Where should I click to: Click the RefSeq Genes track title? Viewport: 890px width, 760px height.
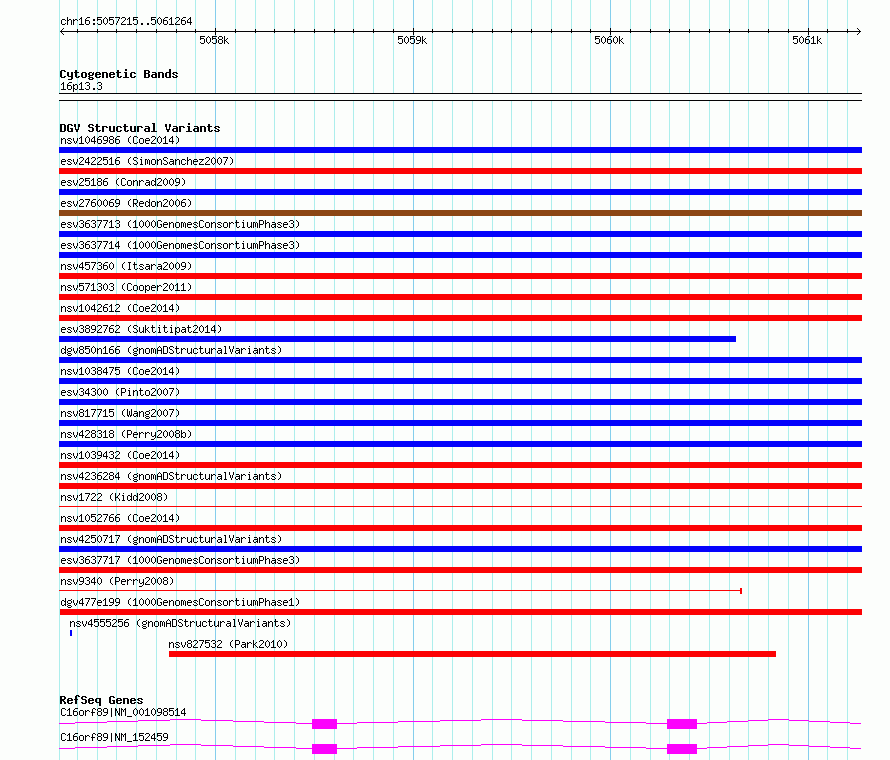point(101,700)
